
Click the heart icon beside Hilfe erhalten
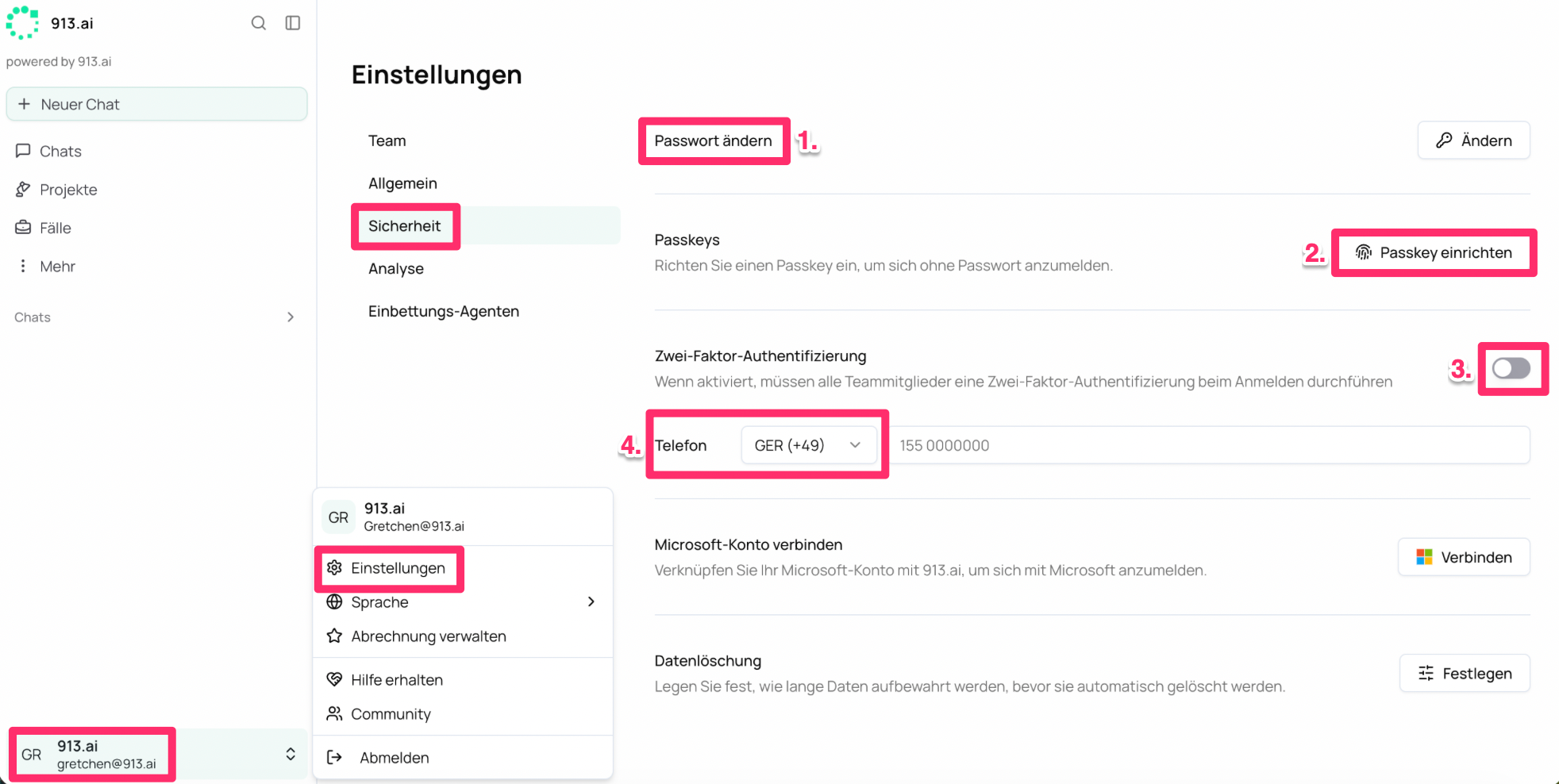pyautogui.click(x=335, y=679)
